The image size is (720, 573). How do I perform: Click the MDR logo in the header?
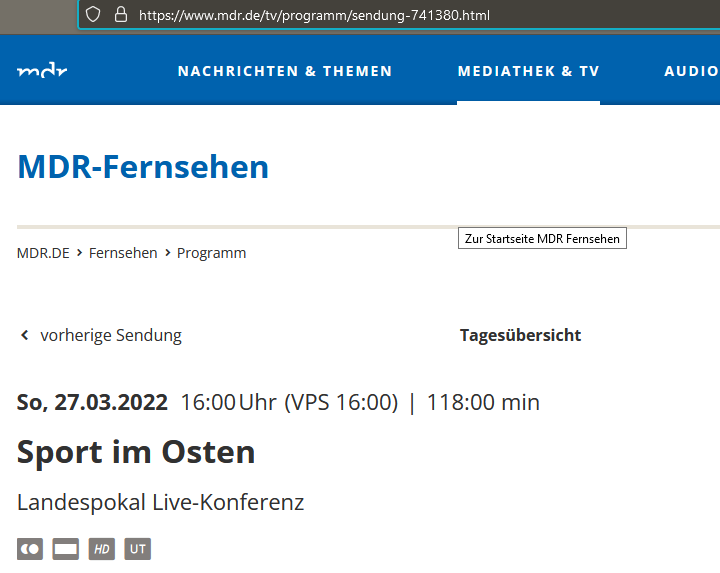click(x=42, y=71)
